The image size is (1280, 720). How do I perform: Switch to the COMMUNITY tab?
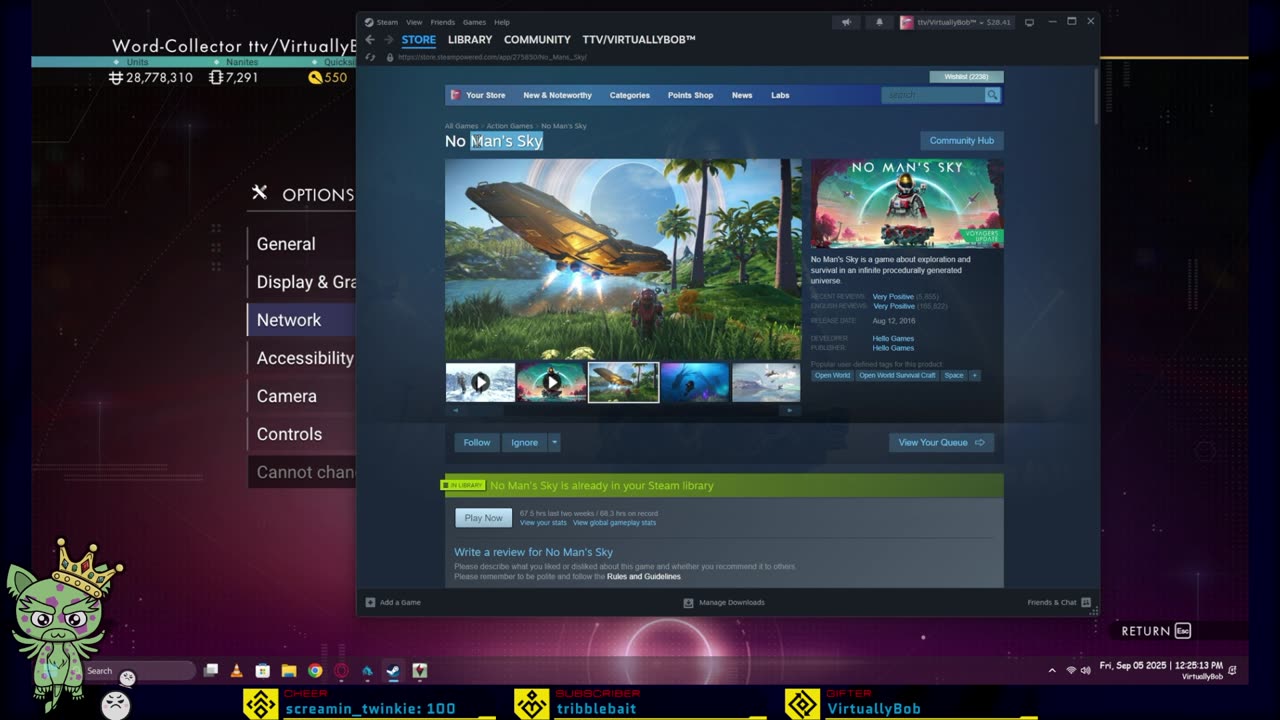537,40
